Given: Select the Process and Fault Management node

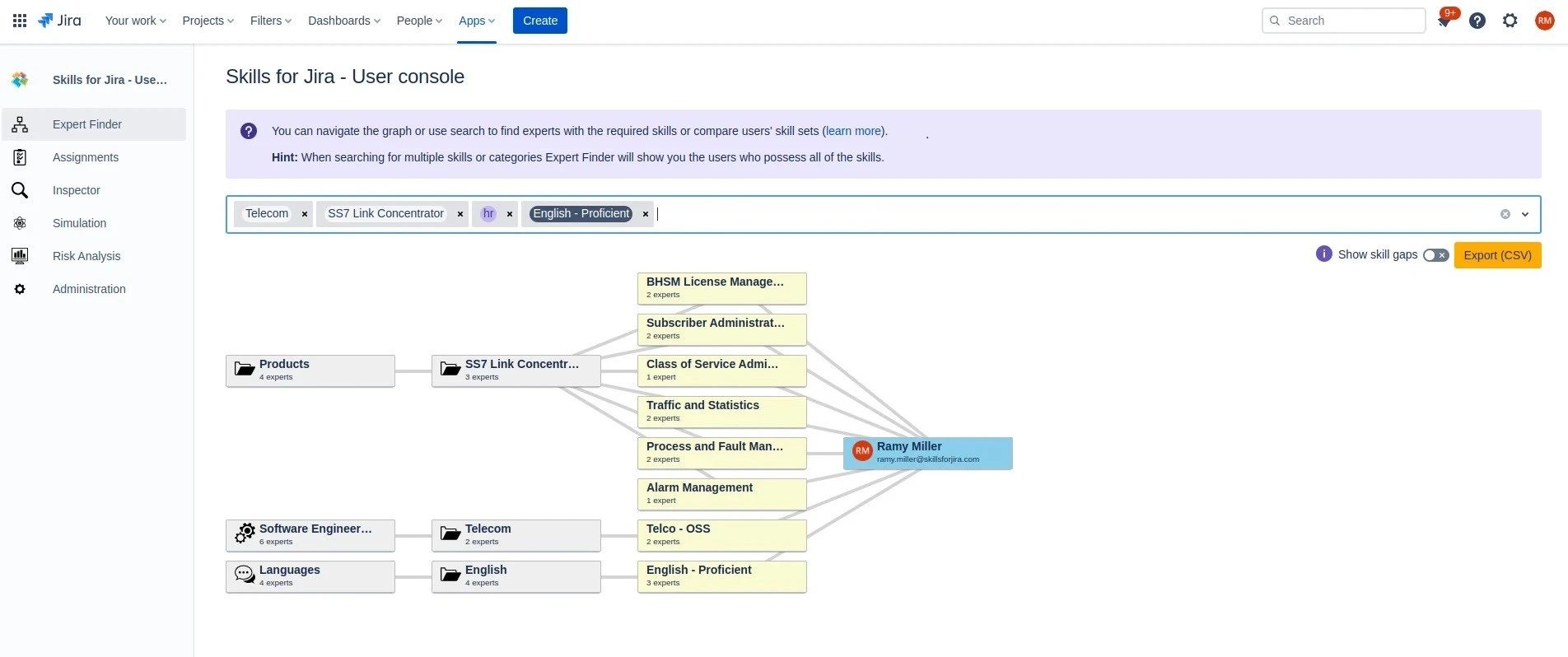Looking at the screenshot, I should (721, 453).
